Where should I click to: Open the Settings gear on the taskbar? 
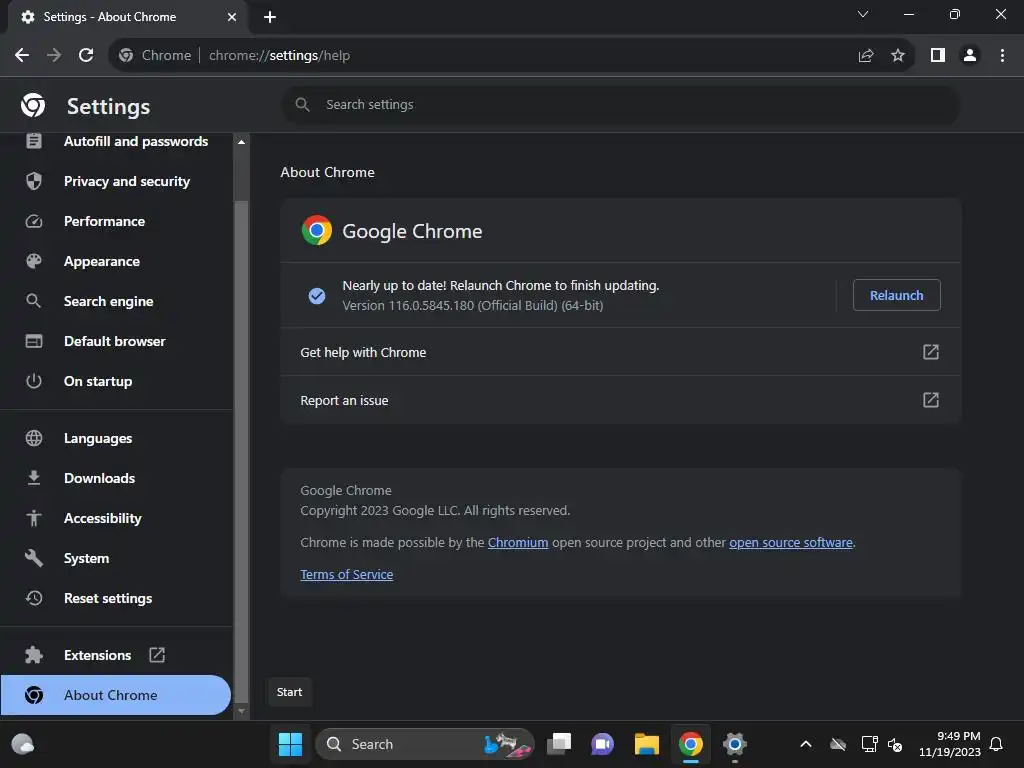click(735, 744)
